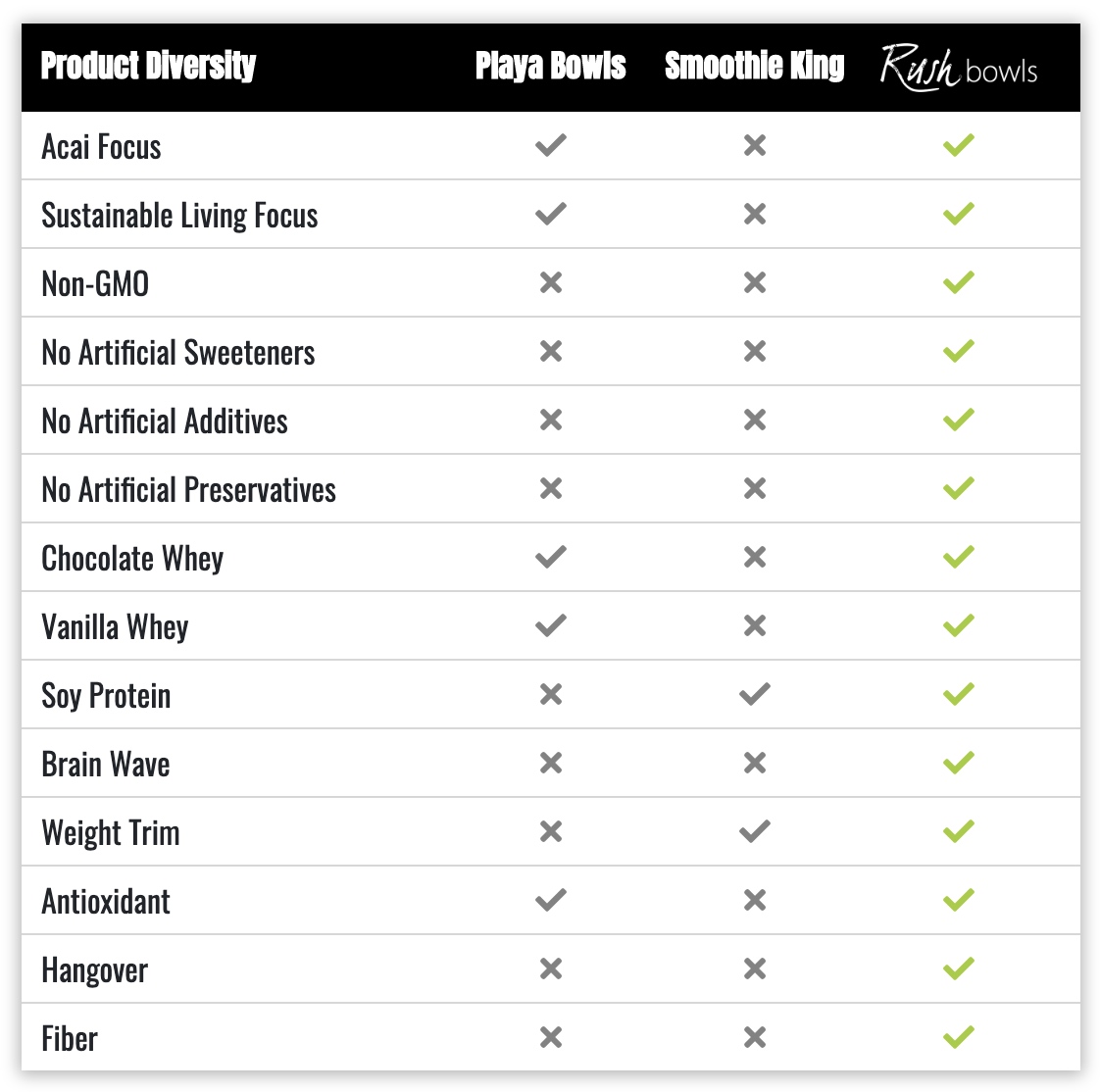Click Playa Bowls checkmark for Acai Focus
Image resolution: width=1100 pixels, height=1092 pixels.
click(551, 145)
